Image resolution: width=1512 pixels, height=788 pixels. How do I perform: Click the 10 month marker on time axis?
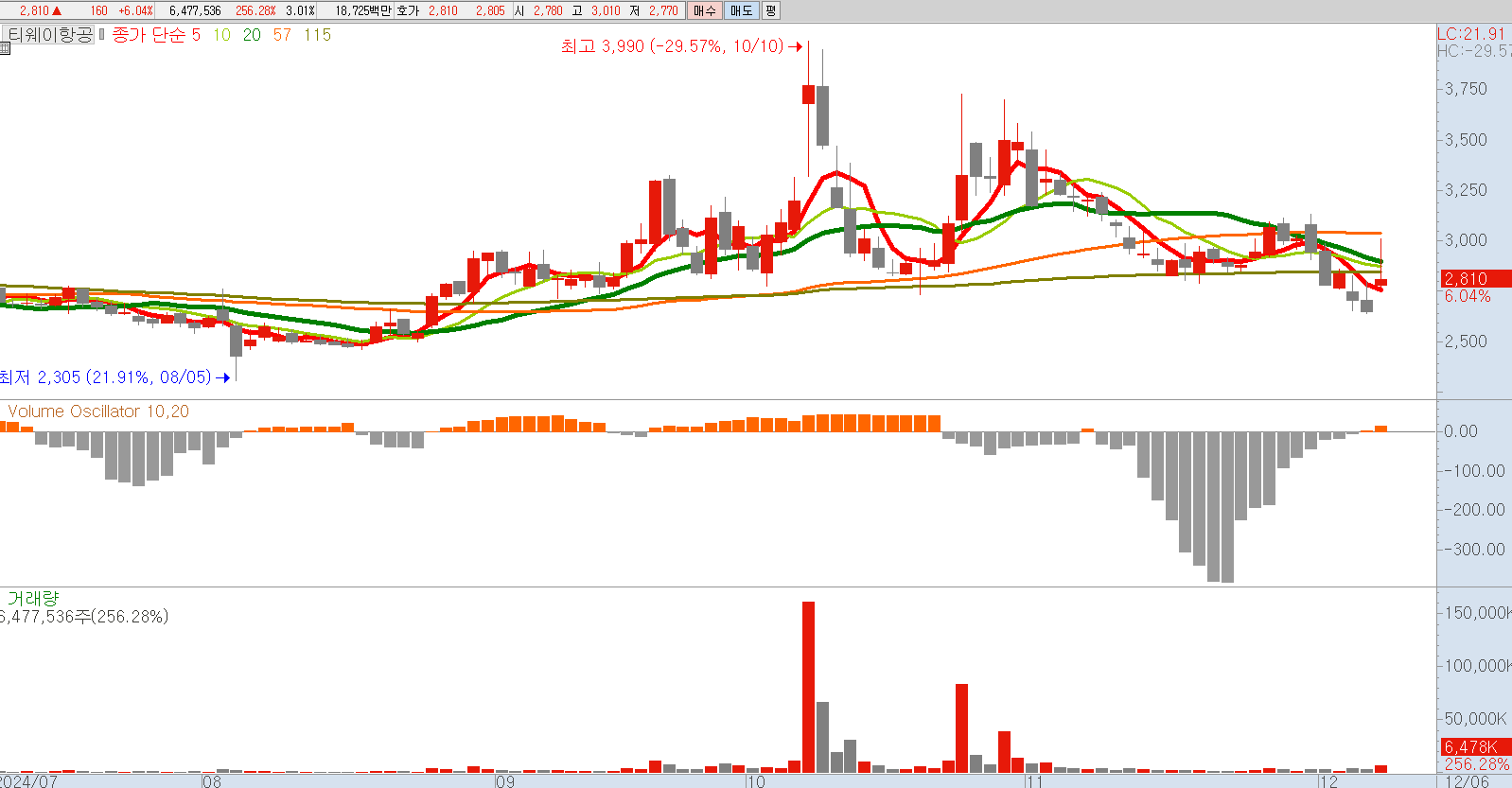[x=755, y=781]
